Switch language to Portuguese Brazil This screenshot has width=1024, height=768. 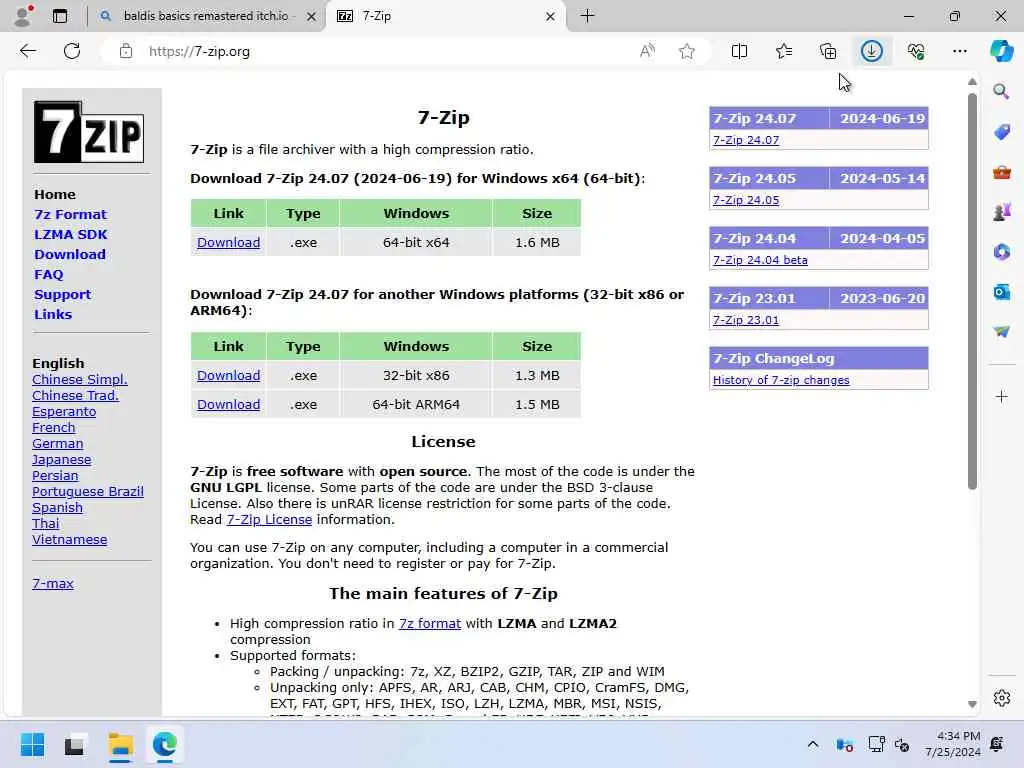click(88, 492)
